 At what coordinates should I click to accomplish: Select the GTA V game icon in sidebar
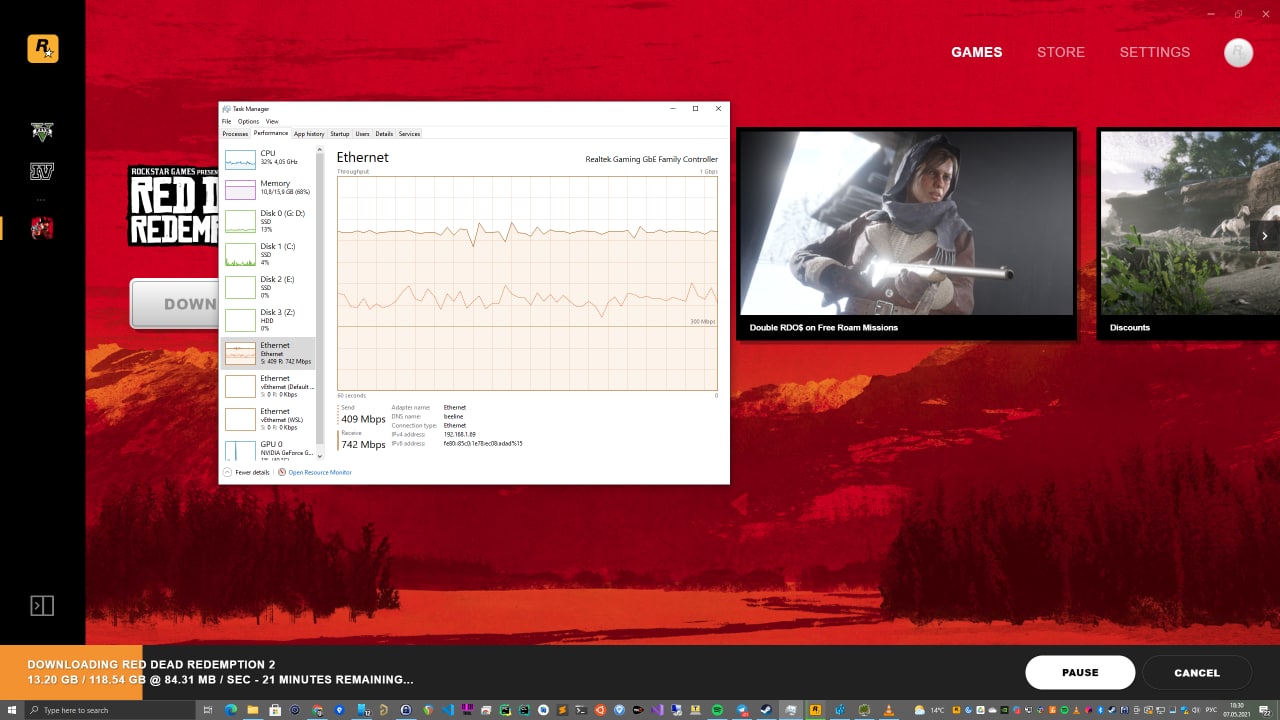[x=42, y=132]
